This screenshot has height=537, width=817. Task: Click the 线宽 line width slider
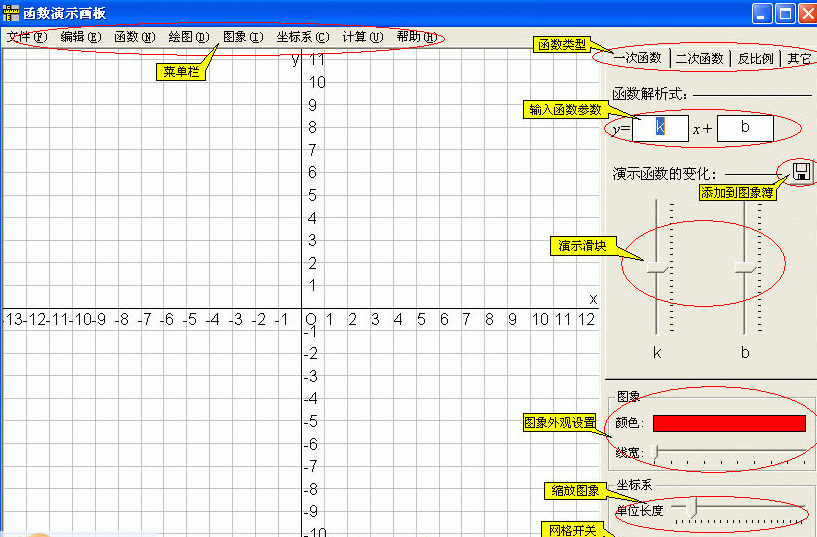[732, 452]
